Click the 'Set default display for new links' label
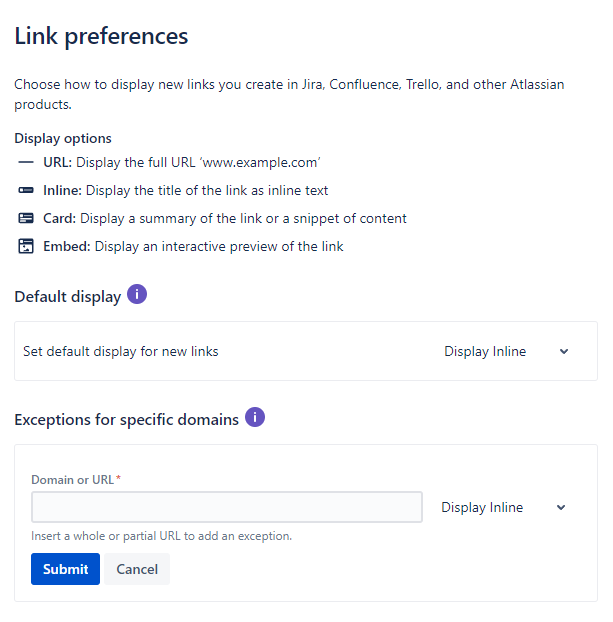 click(120, 351)
